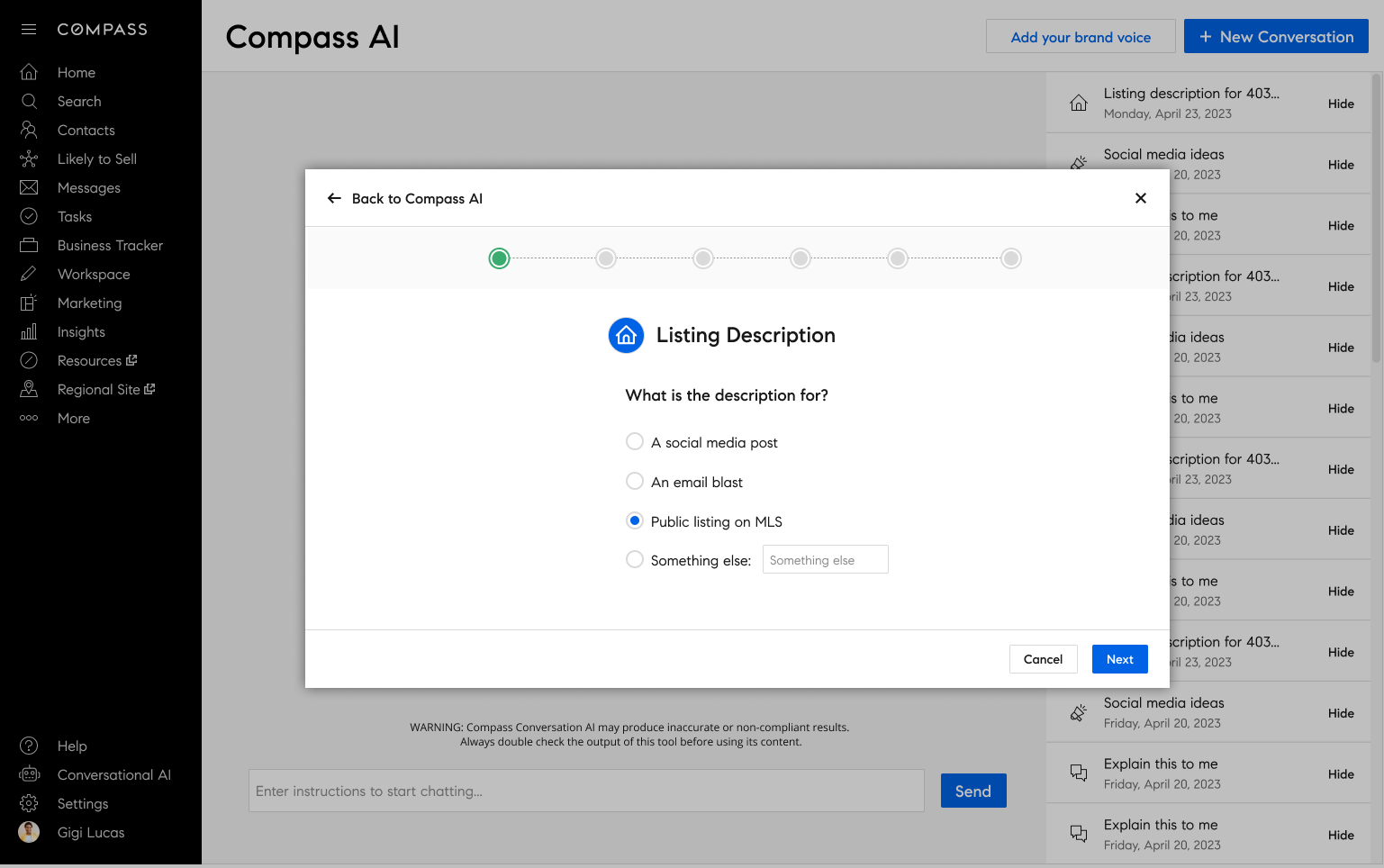Click the Workspace pencil icon
This screenshot has width=1384, height=868.
pos(29,274)
